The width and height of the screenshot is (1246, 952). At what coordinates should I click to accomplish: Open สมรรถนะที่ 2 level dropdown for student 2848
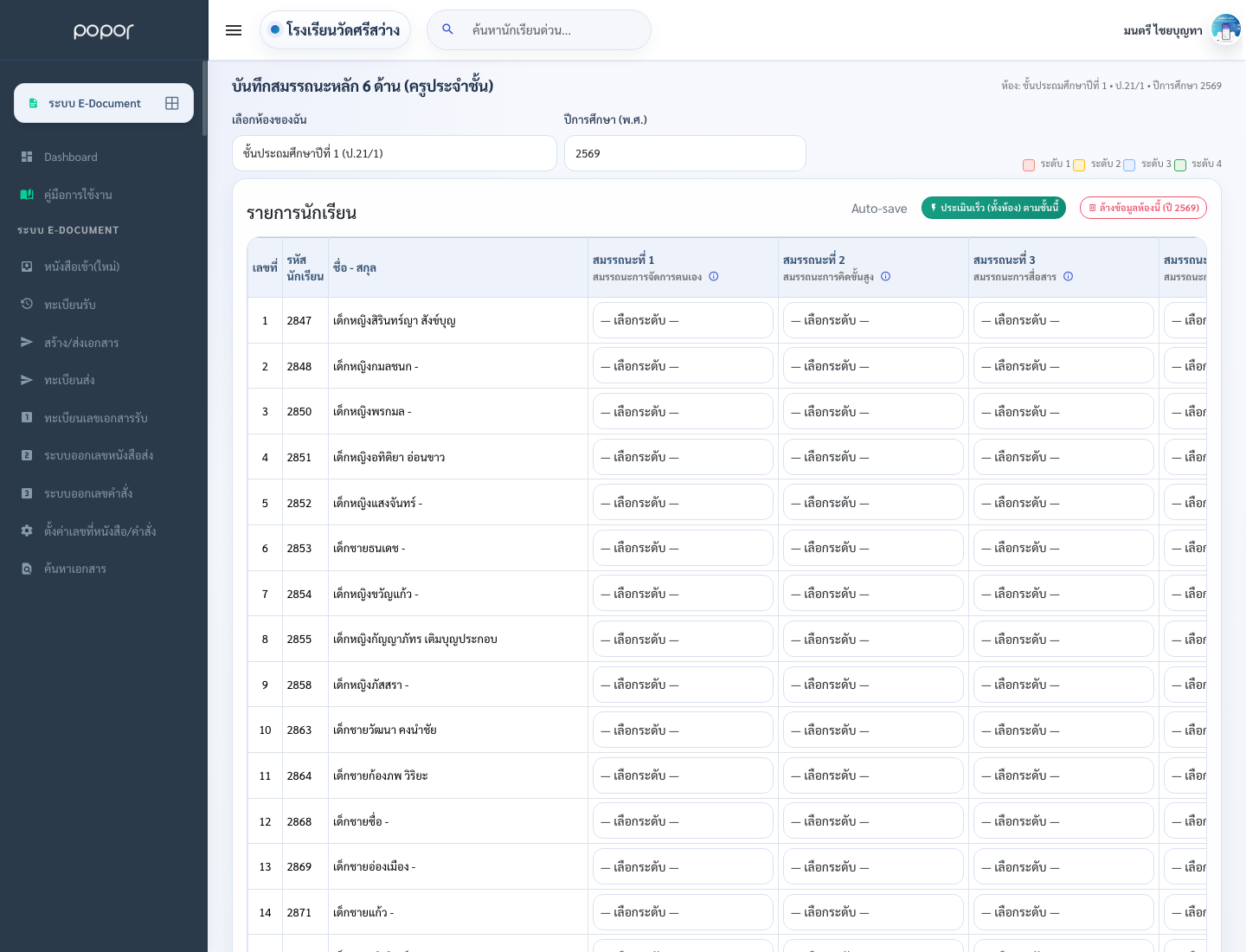[873, 366]
